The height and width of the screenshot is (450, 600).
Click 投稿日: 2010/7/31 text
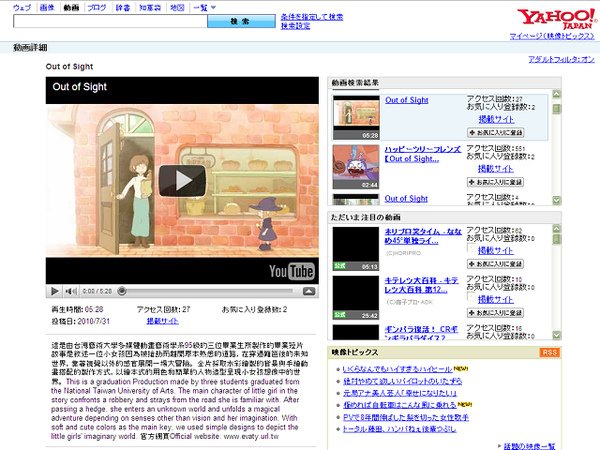pyautogui.click(x=80, y=321)
